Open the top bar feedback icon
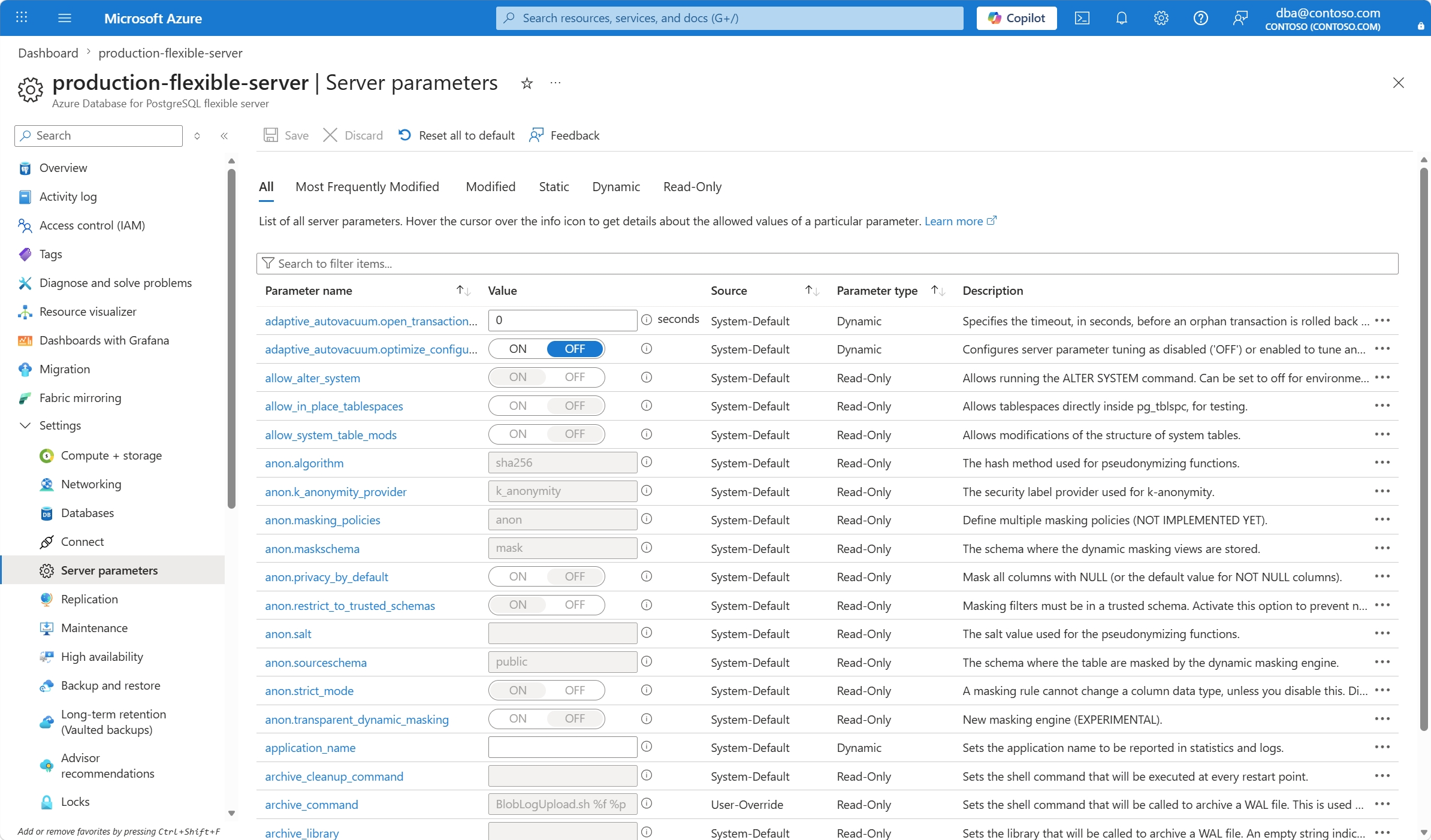 [x=1240, y=18]
